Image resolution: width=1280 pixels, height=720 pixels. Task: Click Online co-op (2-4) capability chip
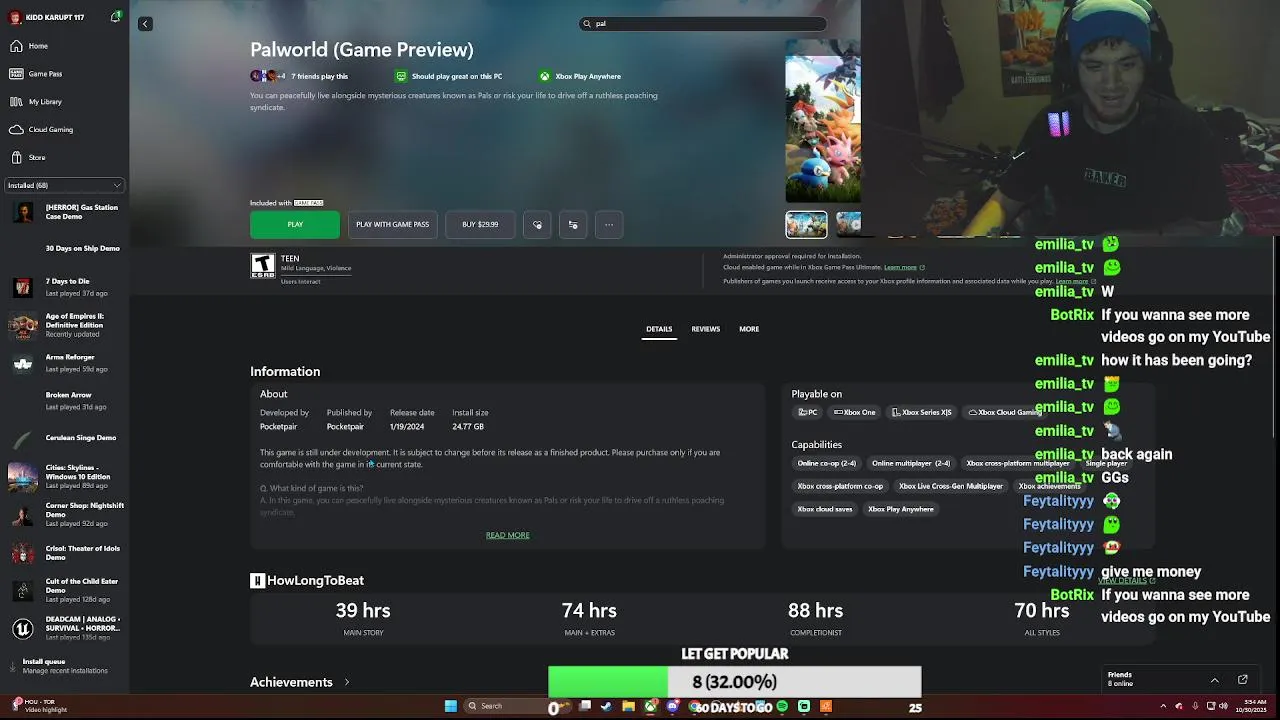coord(826,464)
